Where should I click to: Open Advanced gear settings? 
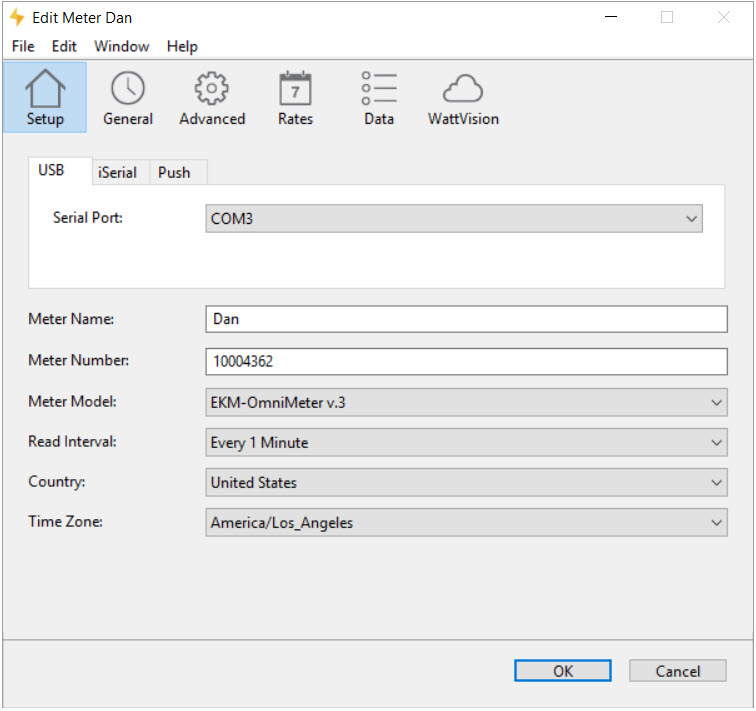pyautogui.click(x=212, y=98)
